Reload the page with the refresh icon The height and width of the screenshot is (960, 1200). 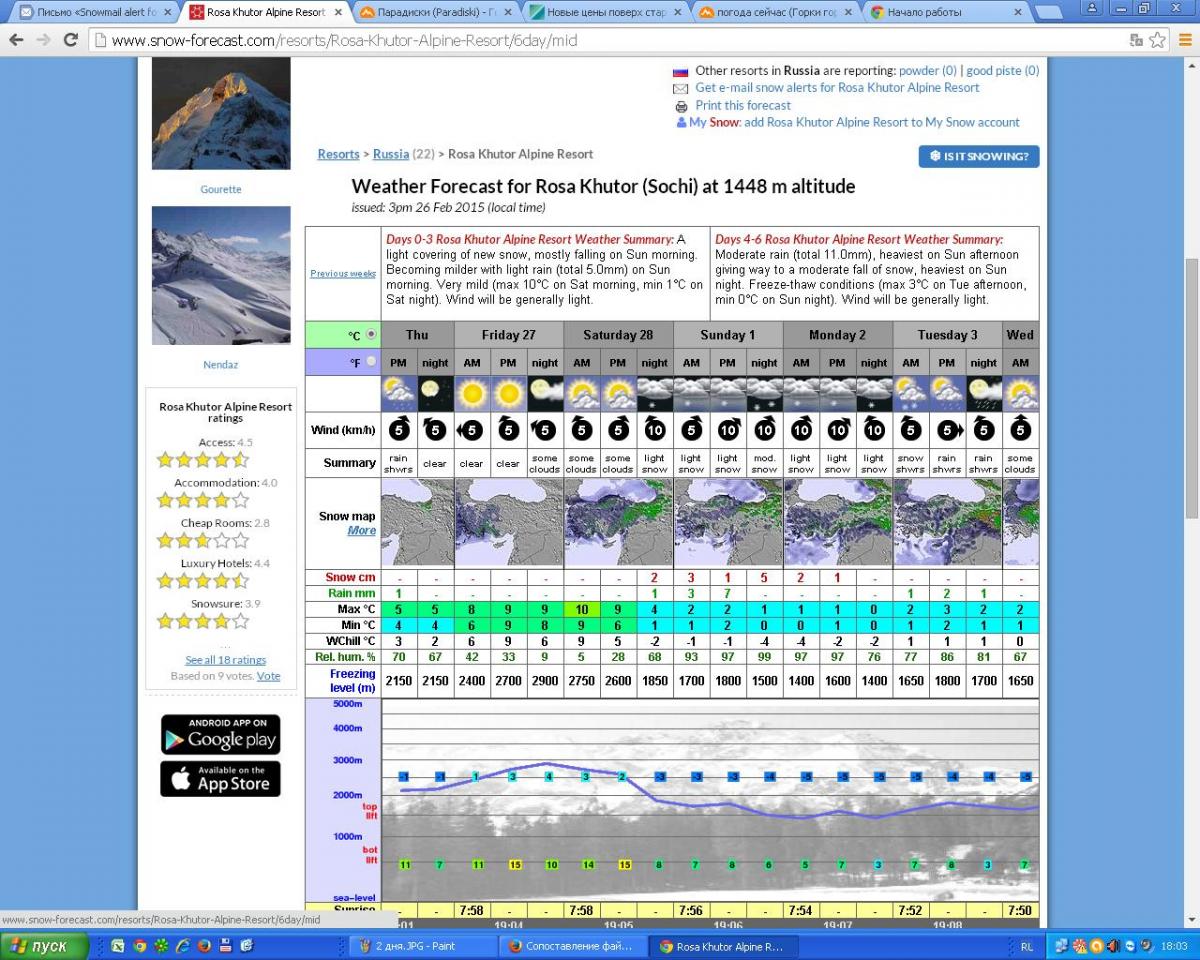point(70,40)
